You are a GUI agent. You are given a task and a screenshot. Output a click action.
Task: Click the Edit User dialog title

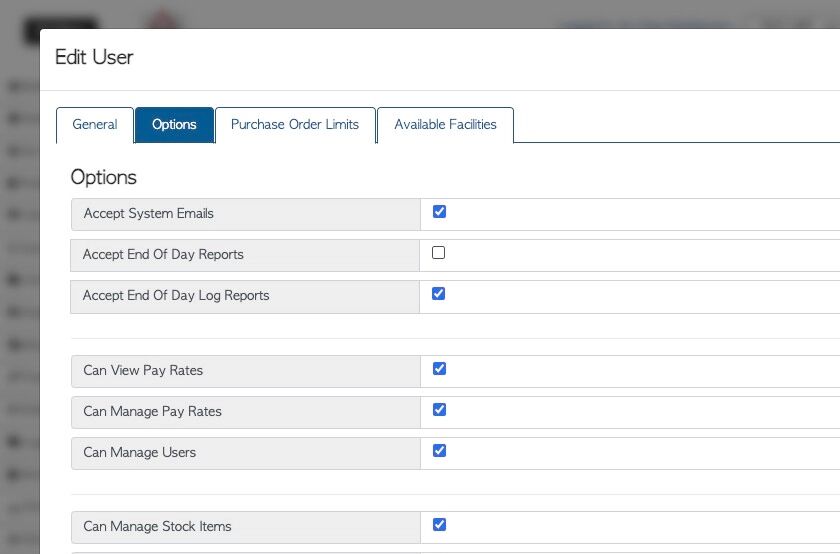94,57
